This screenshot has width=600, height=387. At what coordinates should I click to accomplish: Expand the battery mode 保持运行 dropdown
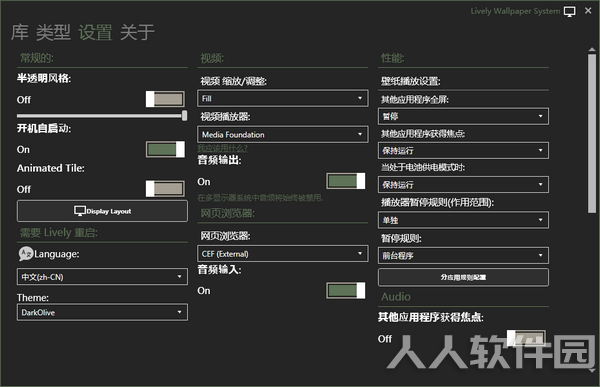463,185
